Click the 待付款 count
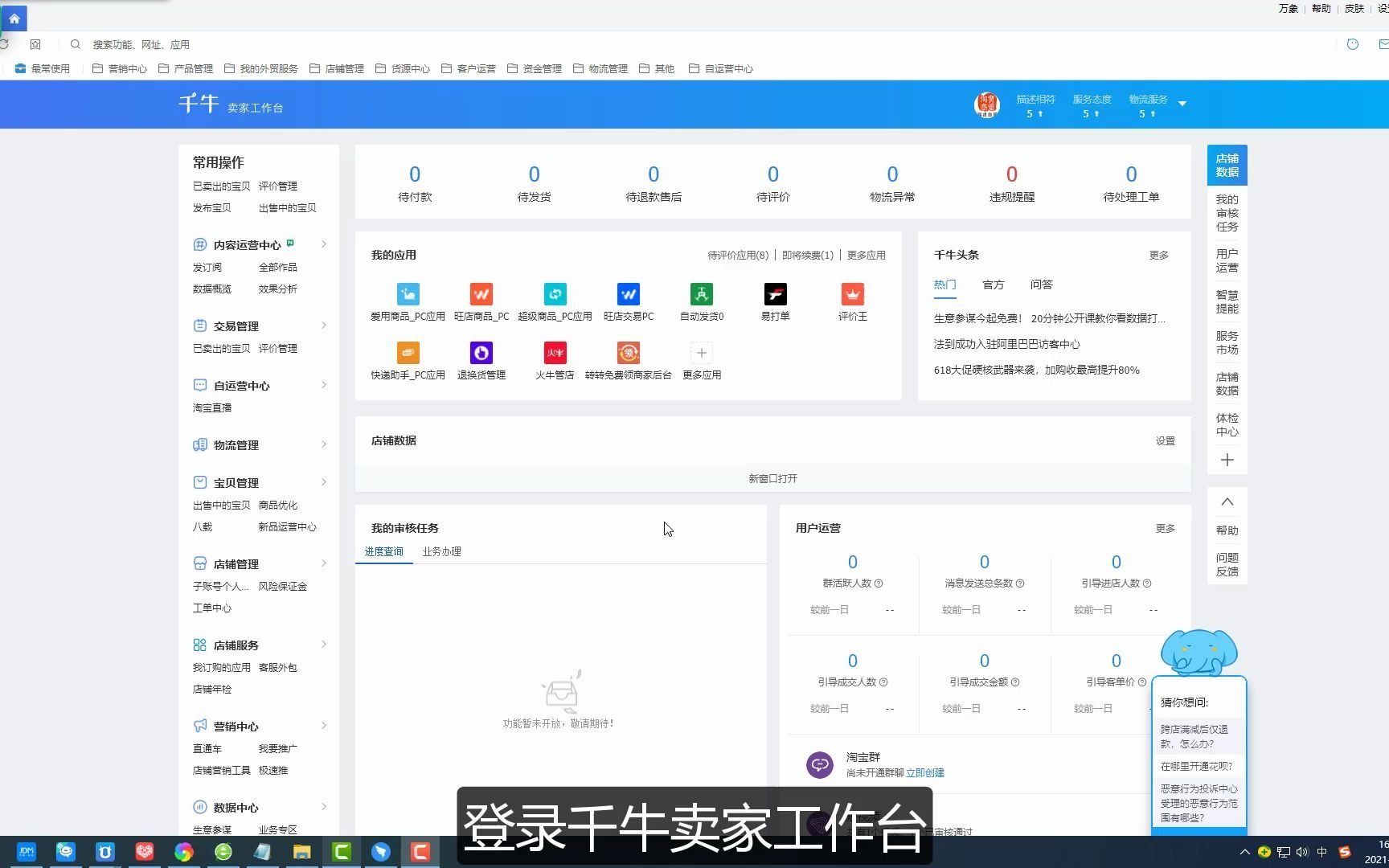This screenshot has width=1389, height=868. click(x=415, y=174)
